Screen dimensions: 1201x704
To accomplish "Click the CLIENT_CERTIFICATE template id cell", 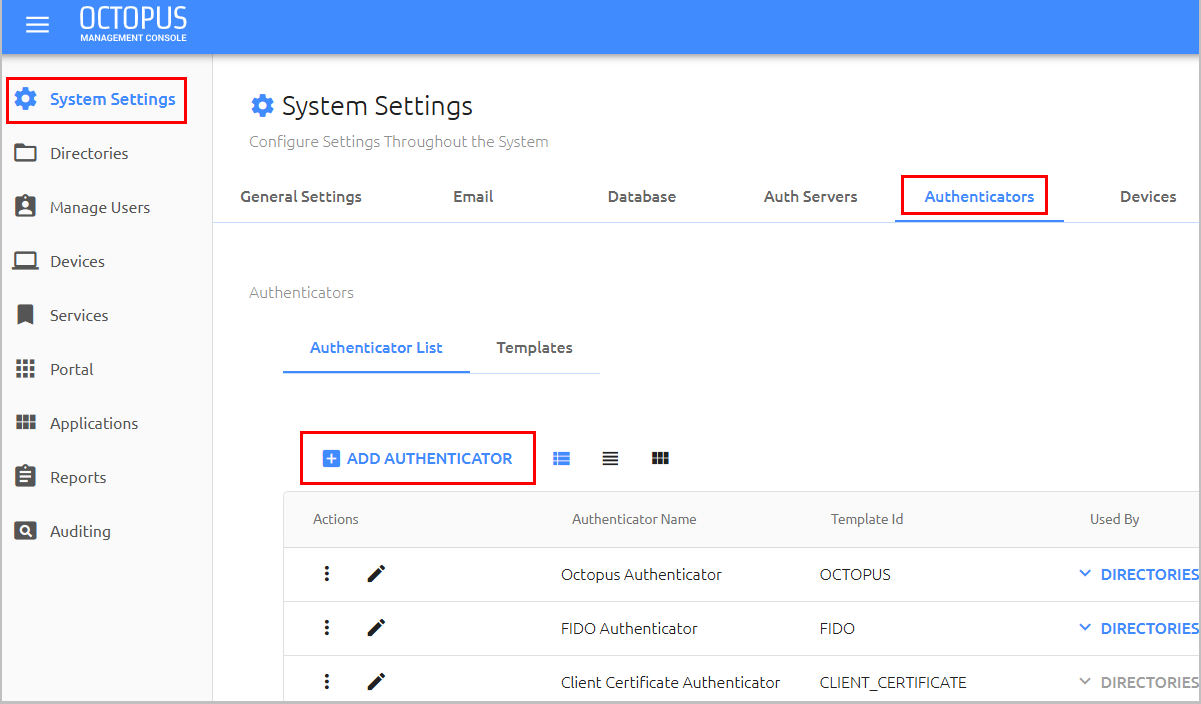I will [893, 682].
